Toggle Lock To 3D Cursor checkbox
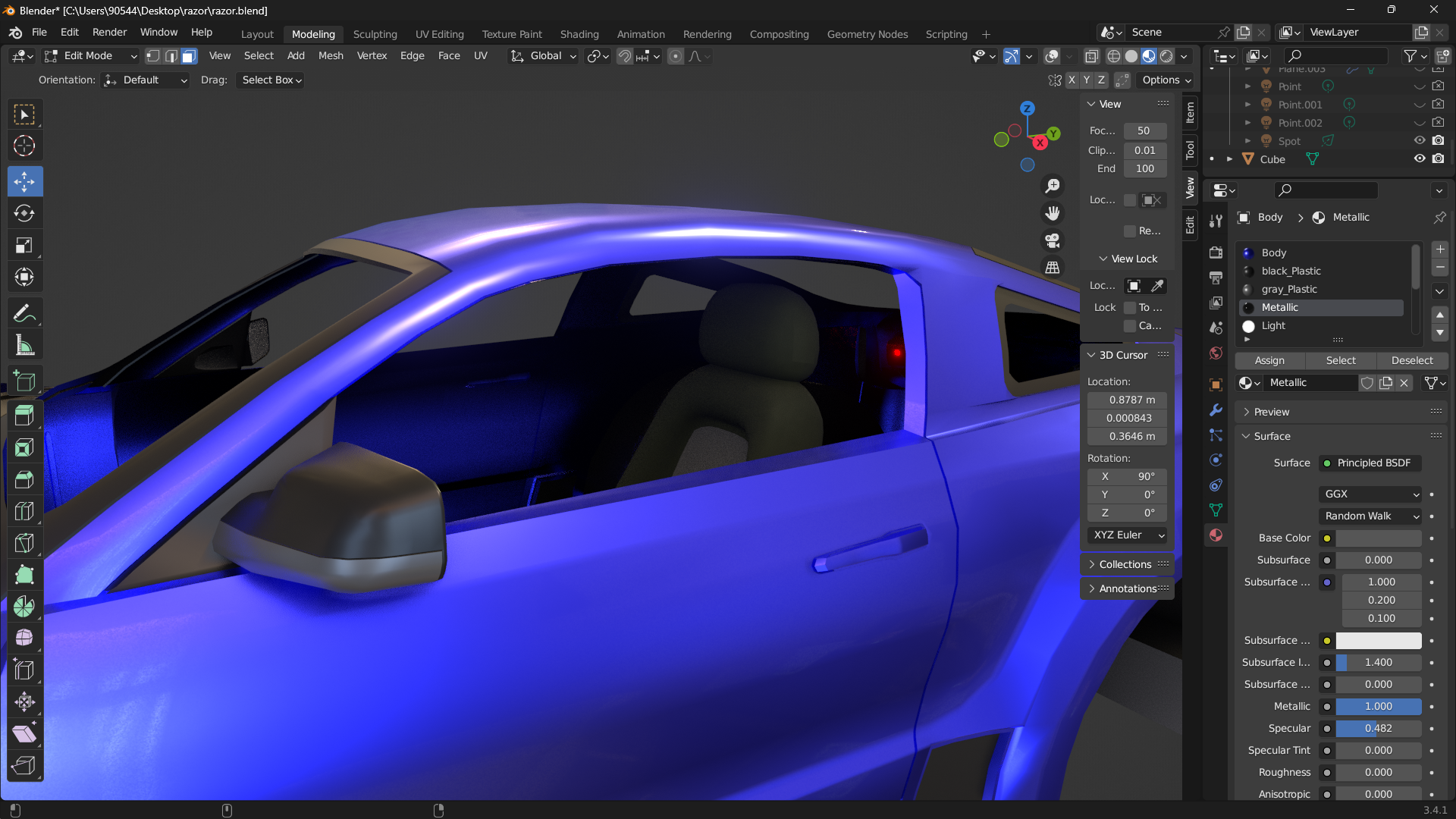The image size is (1456, 819). [x=1130, y=307]
